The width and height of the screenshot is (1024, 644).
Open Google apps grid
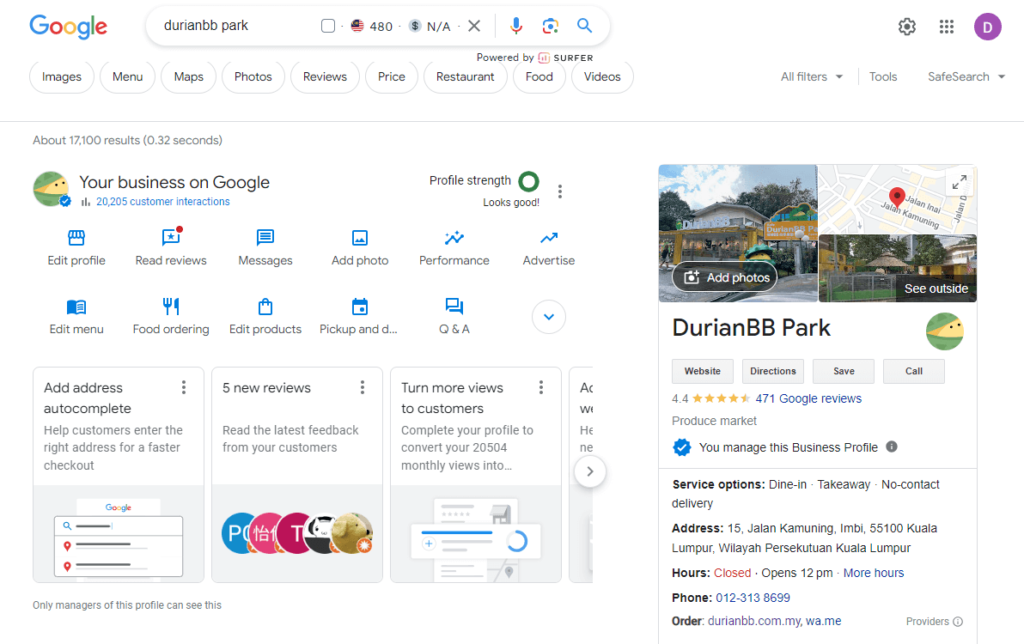pos(946,27)
